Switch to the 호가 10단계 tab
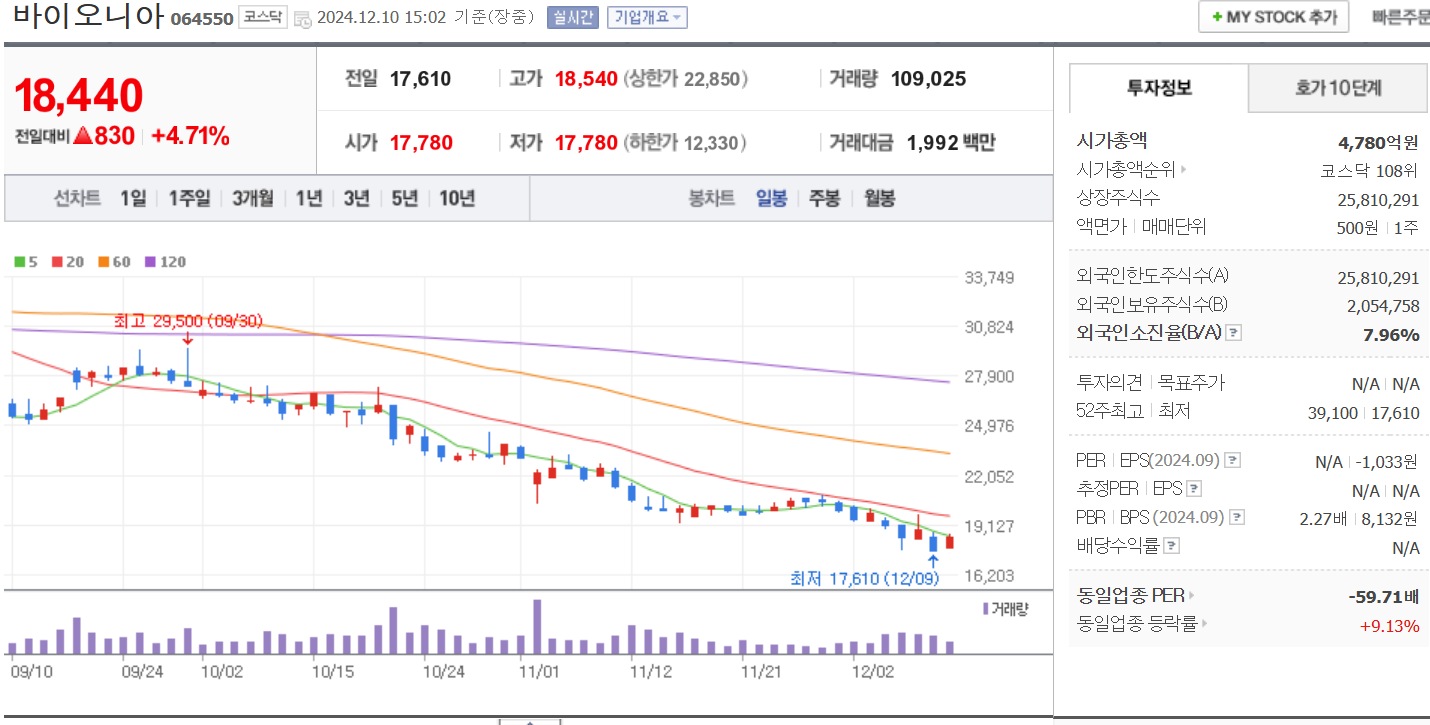The width and height of the screenshot is (1430, 725). pos(1336,88)
